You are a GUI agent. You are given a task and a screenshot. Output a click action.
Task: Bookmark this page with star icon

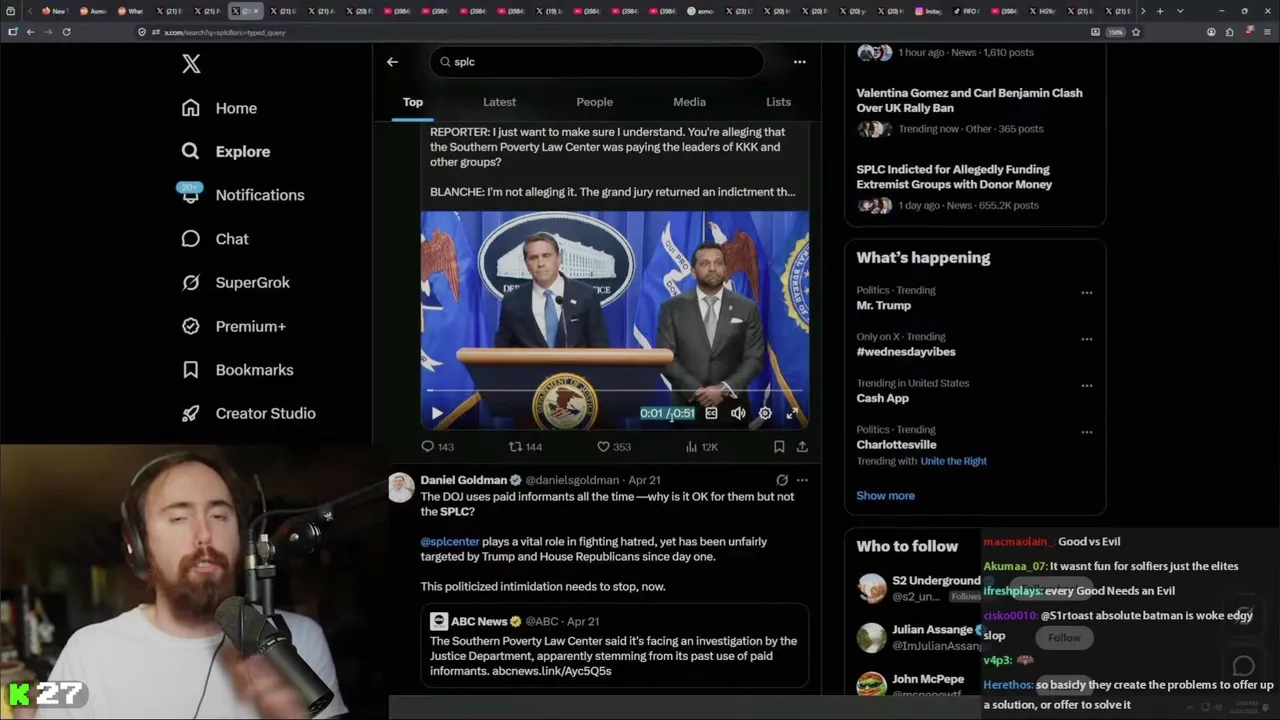coord(1136,32)
